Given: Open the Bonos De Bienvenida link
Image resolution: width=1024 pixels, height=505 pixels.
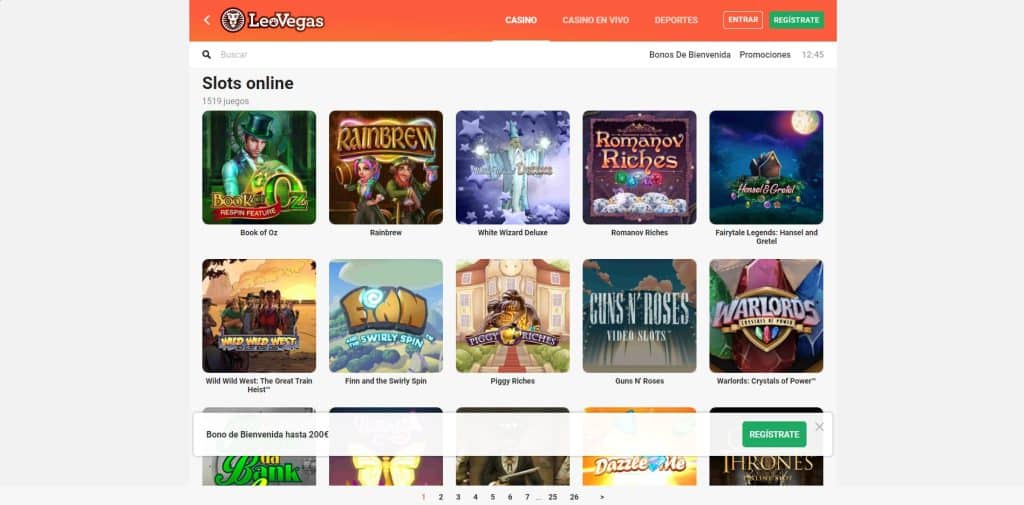Looking at the screenshot, I should tap(690, 55).
